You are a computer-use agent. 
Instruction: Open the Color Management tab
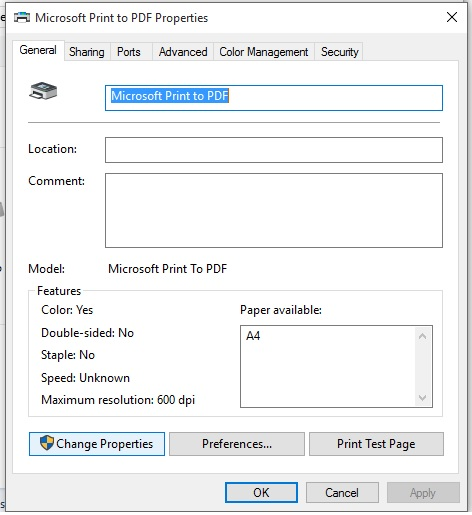(x=264, y=52)
